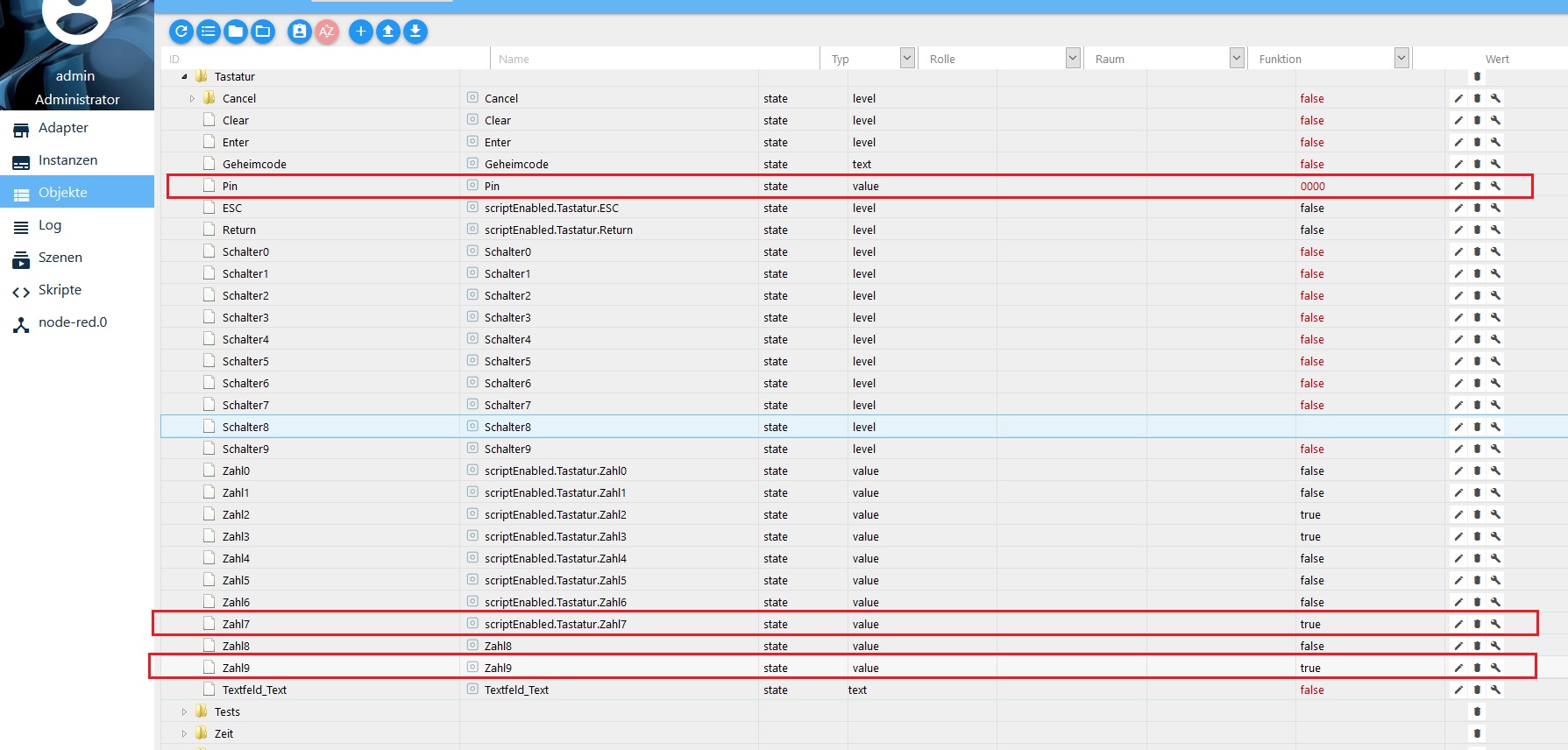Screen dimensions: 1568x750
Task: Click the true value of Zahl7
Action: [x=1310, y=624]
